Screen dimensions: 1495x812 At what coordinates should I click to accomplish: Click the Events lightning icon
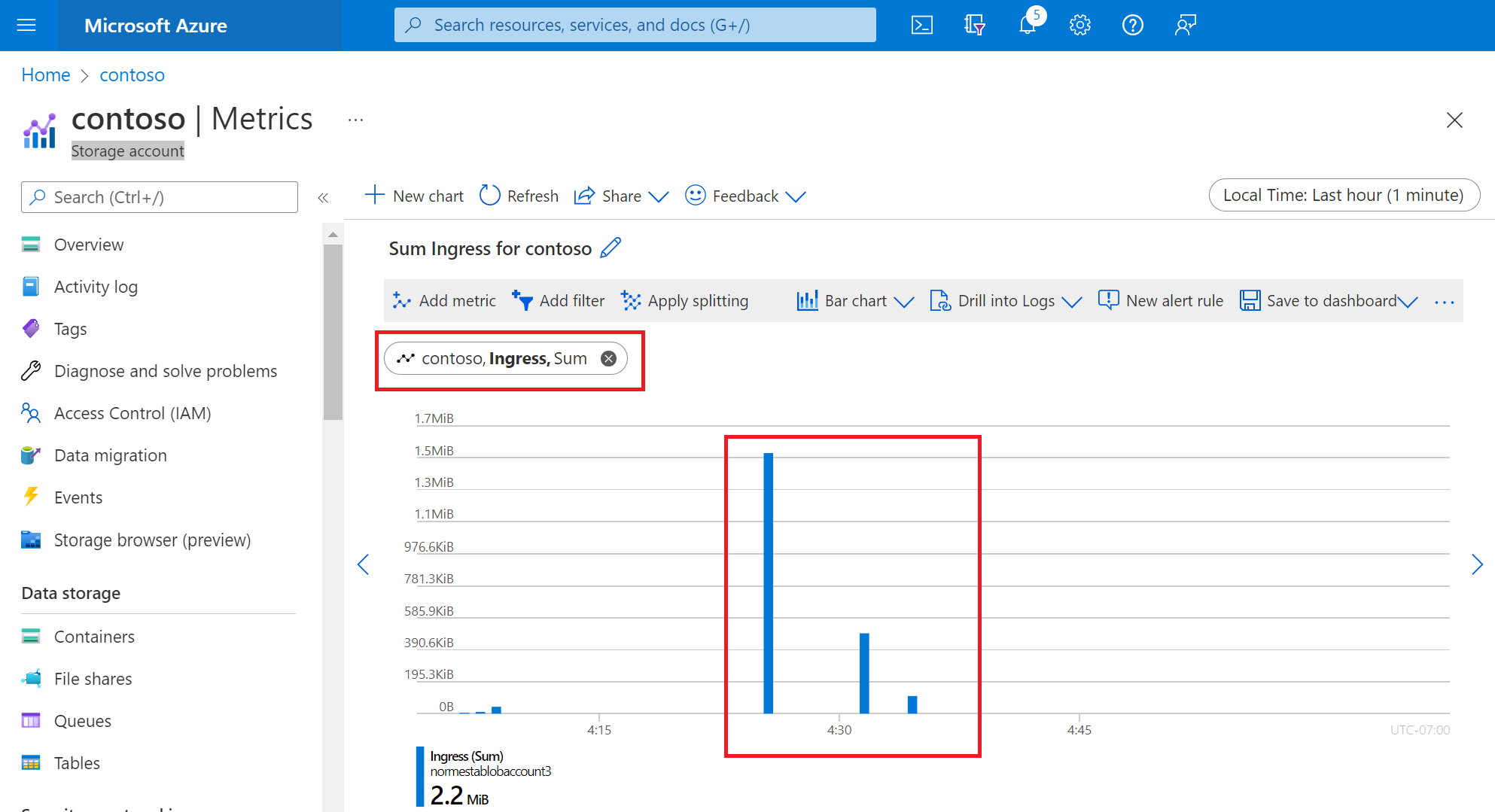click(31, 497)
